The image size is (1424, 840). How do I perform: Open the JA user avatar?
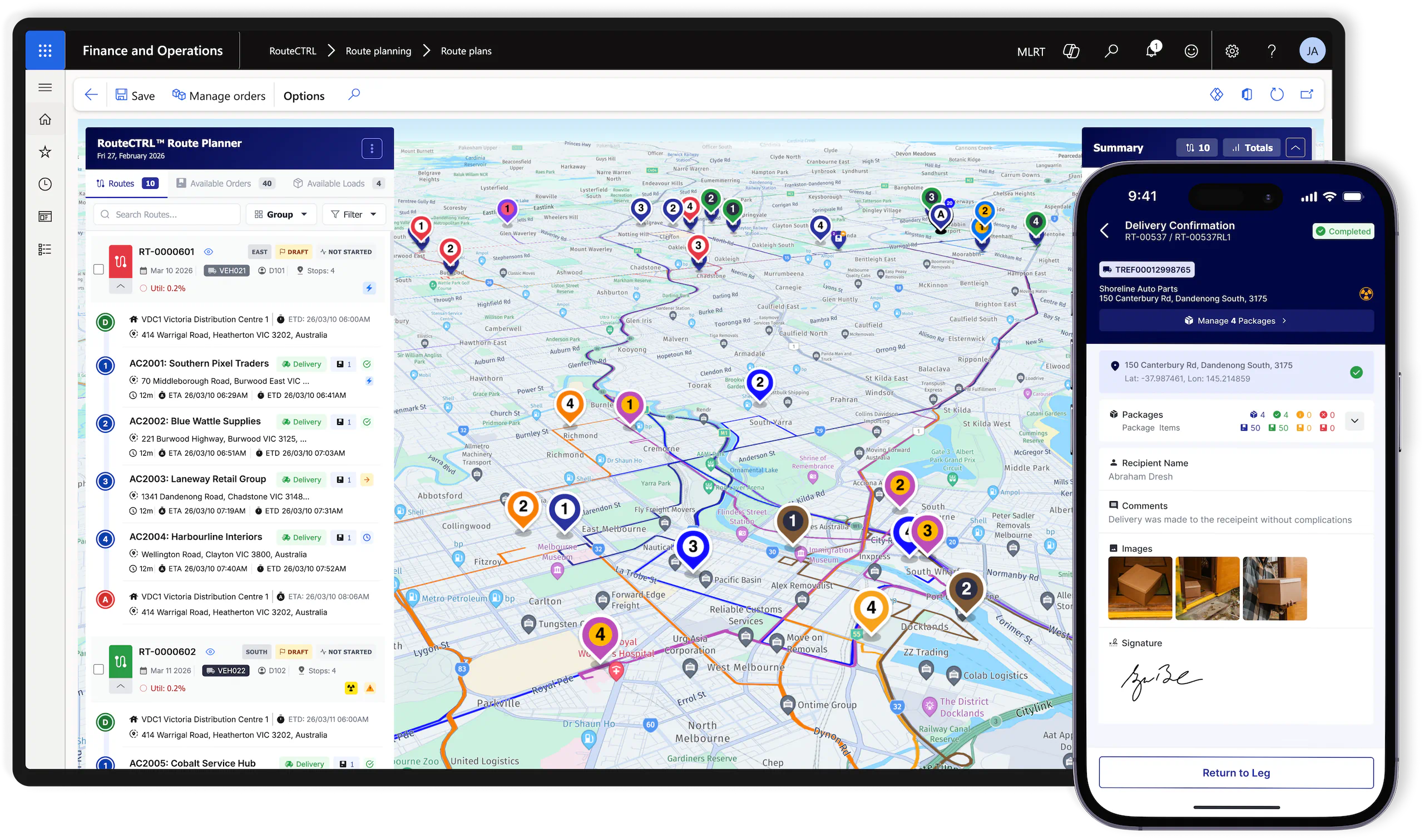pos(1313,51)
